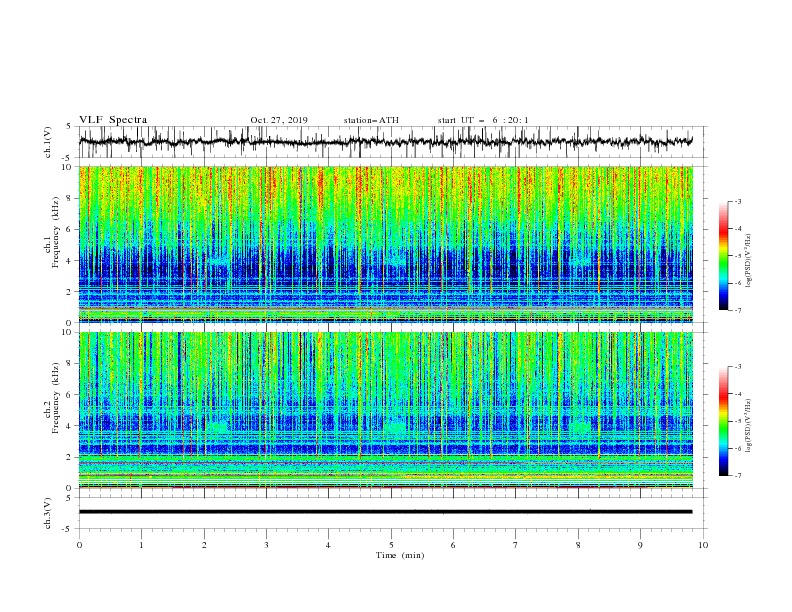Click the 'Time (min)' axis label
The image size is (792, 612).
pos(400,555)
